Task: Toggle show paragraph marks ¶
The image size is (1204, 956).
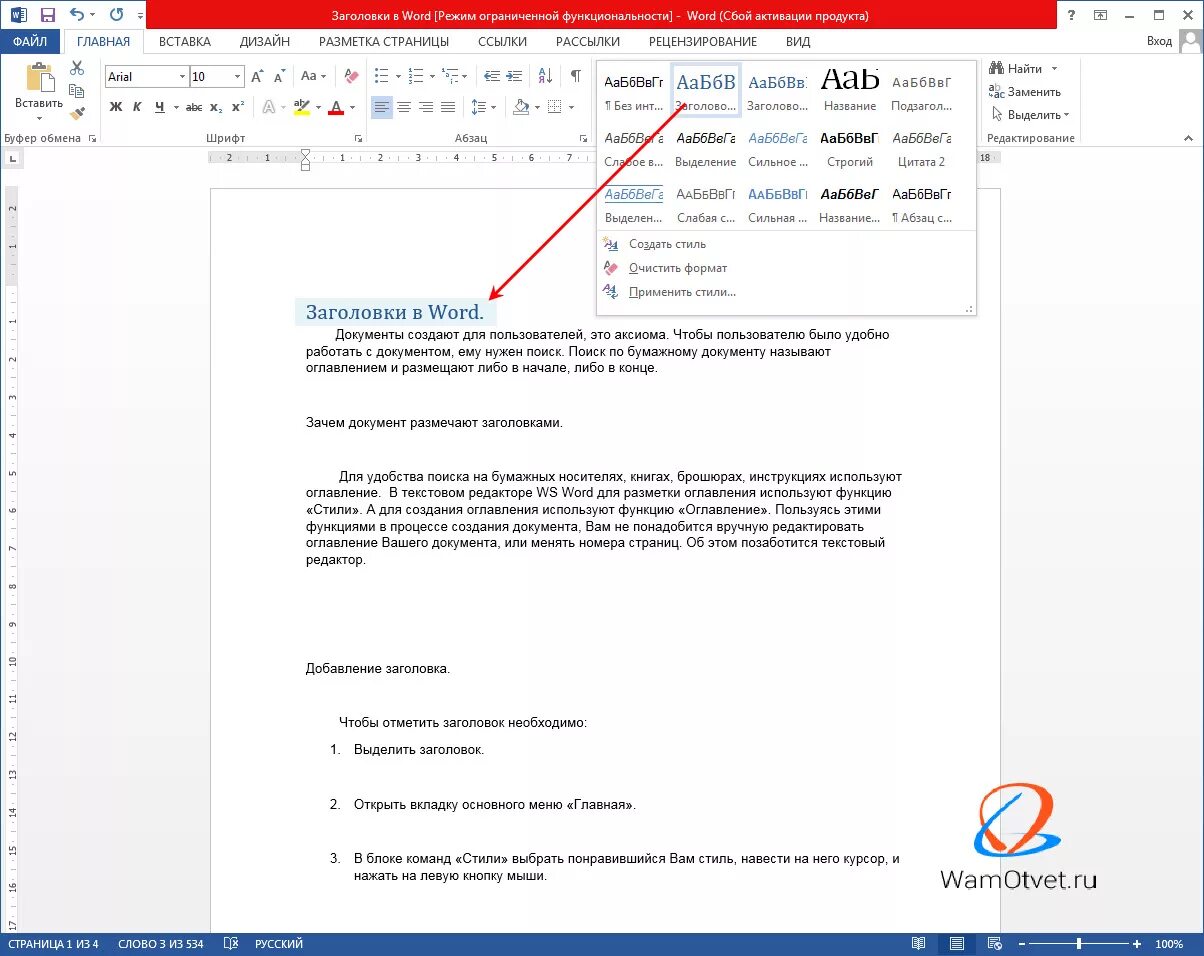Action: [576, 77]
